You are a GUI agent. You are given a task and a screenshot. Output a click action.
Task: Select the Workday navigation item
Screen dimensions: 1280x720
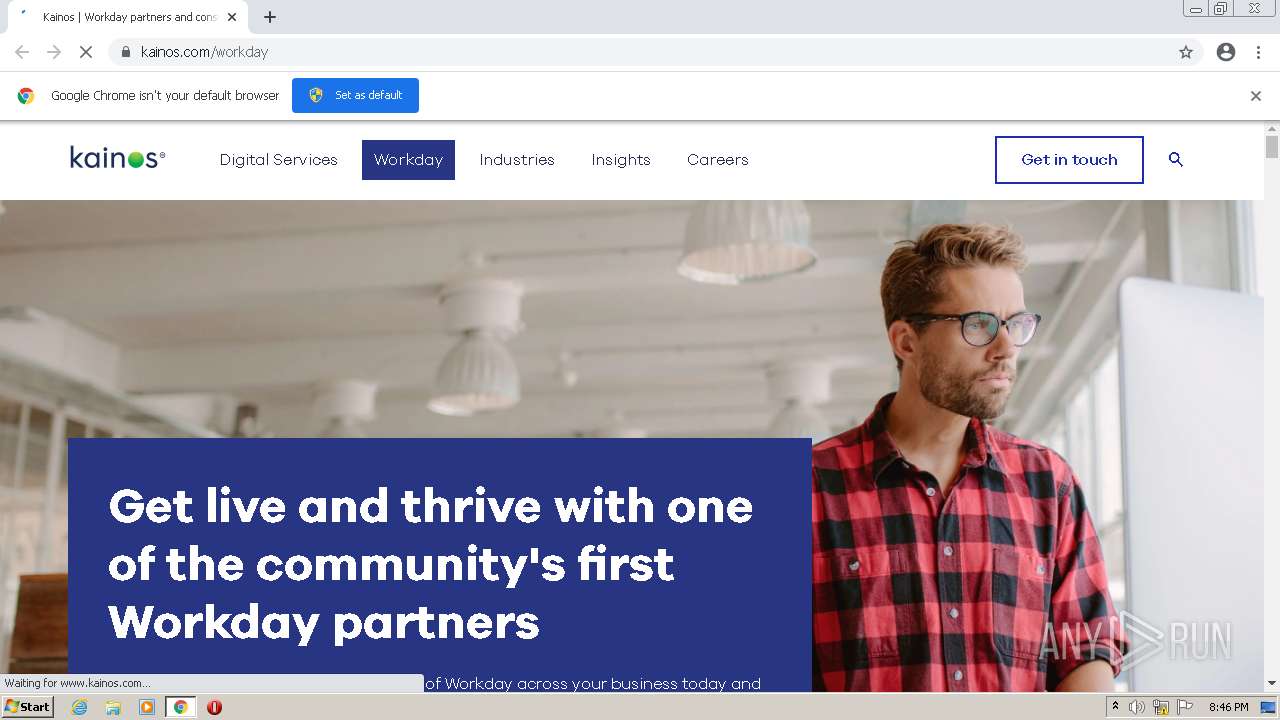(408, 160)
